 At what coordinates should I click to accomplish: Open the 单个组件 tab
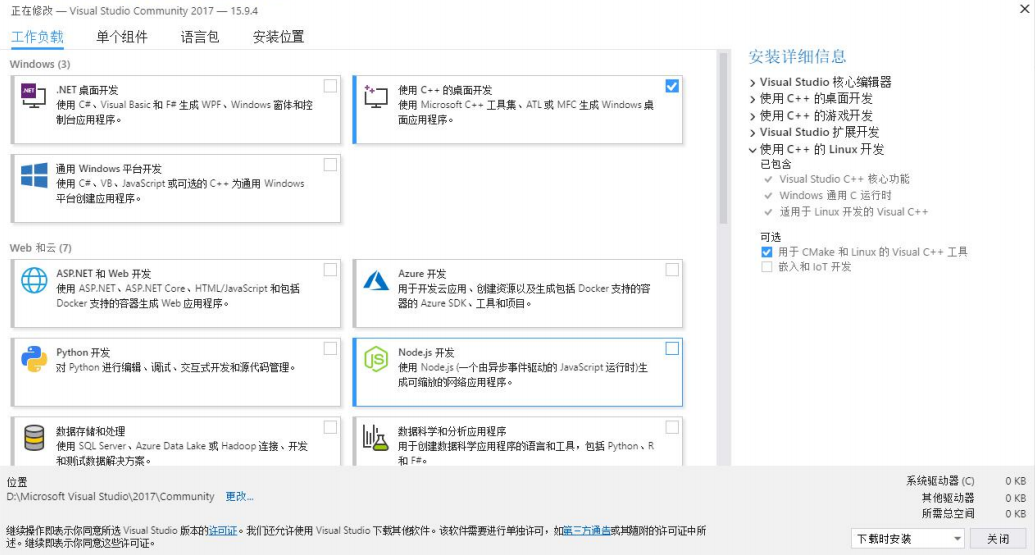pyautogui.click(x=122, y=37)
